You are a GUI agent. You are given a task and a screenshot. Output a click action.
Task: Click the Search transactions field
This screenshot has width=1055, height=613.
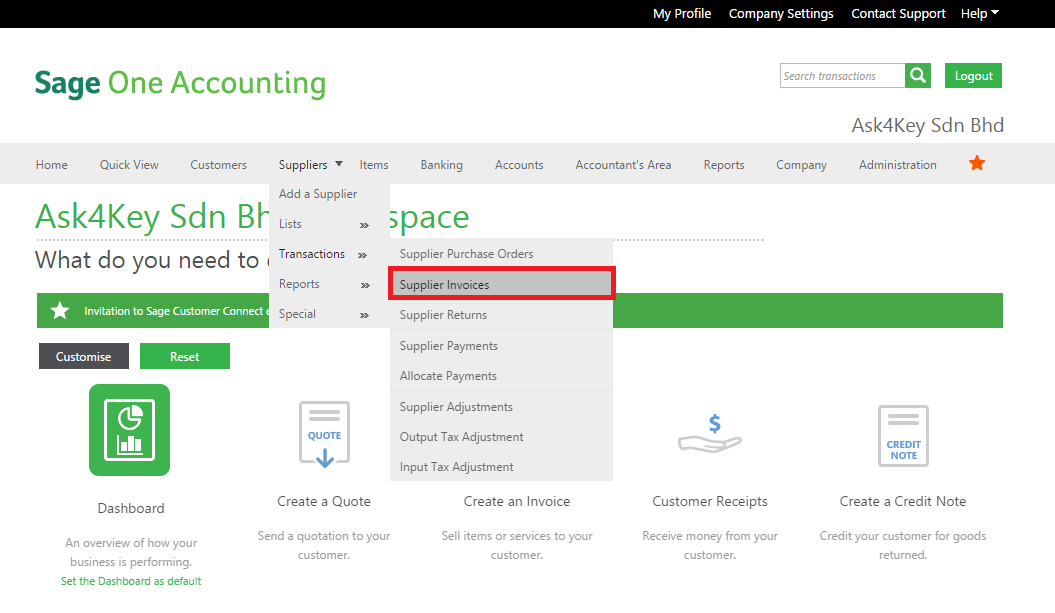tap(842, 75)
